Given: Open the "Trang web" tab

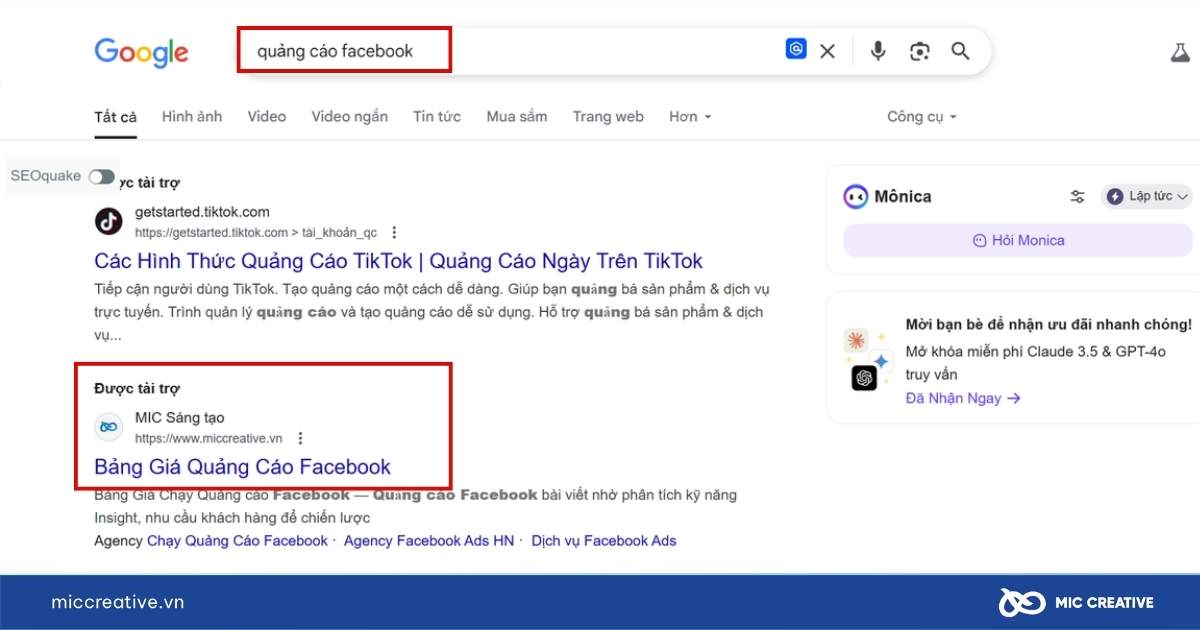Looking at the screenshot, I should [608, 117].
